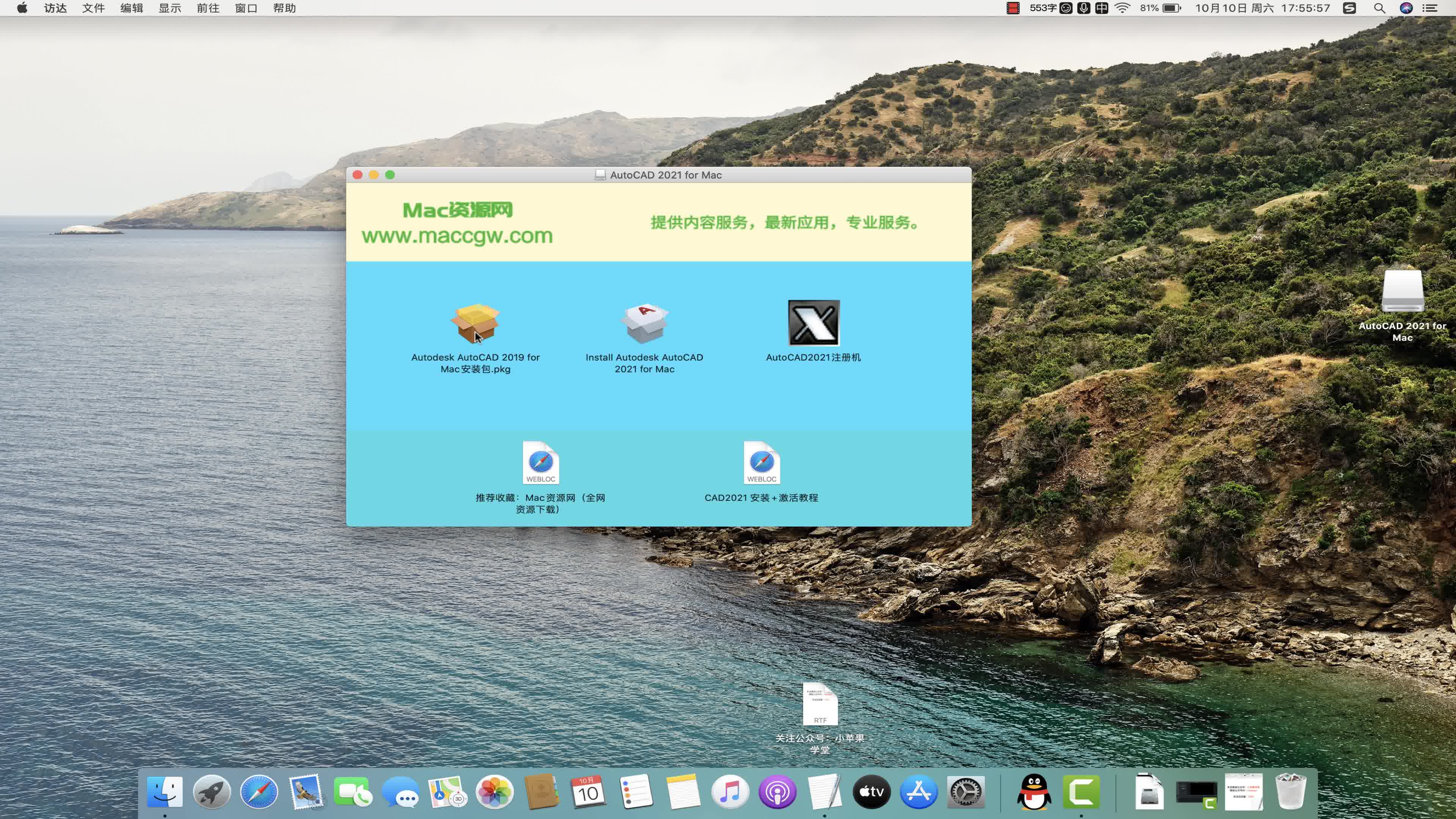Click the microphone icon in the menu bar
The width and height of the screenshot is (1456, 819).
pos(1084,8)
